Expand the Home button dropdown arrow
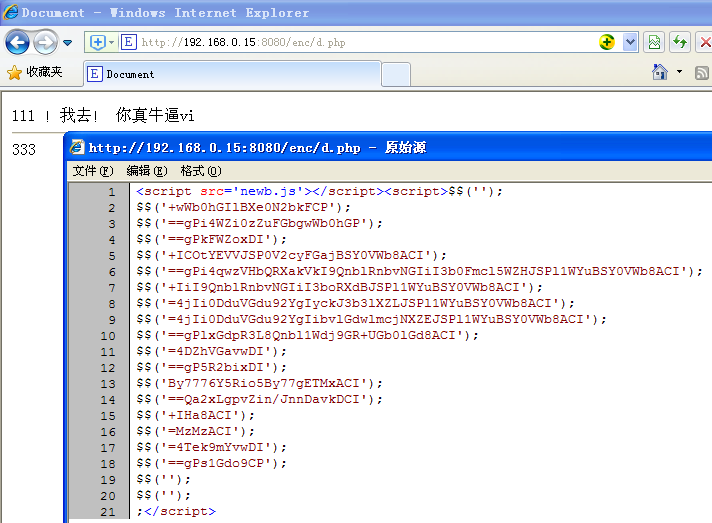The width and height of the screenshot is (712, 523). [679, 72]
